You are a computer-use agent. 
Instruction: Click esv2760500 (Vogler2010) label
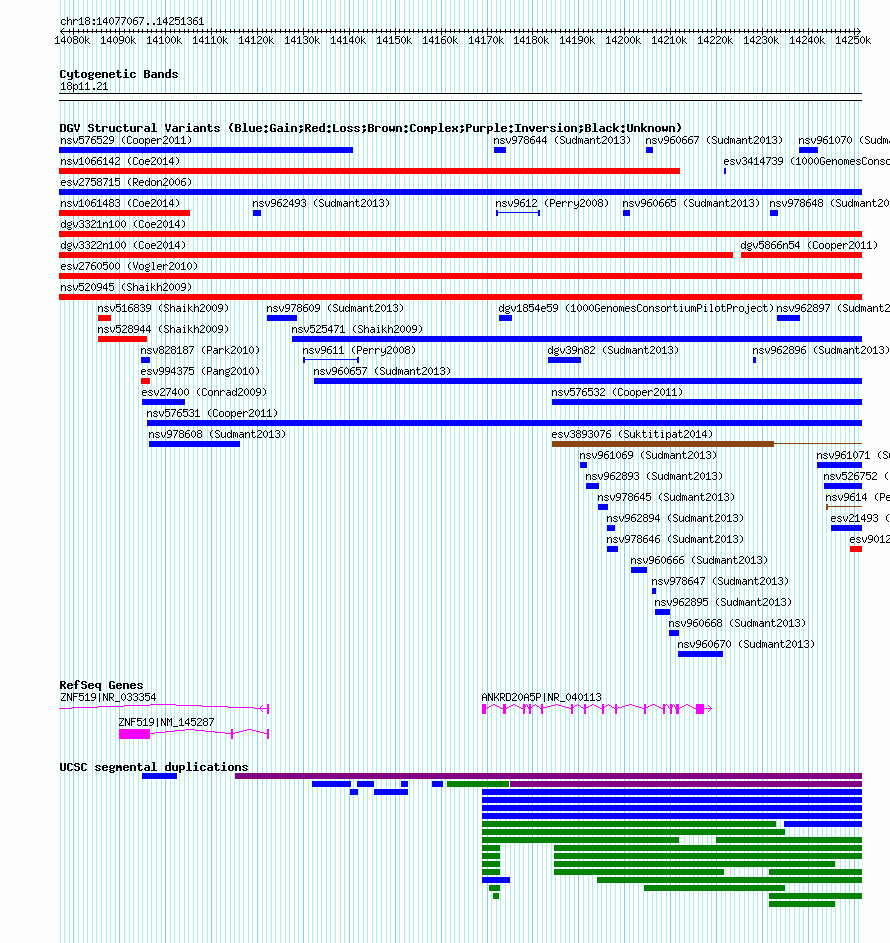(x=129, y=266)
